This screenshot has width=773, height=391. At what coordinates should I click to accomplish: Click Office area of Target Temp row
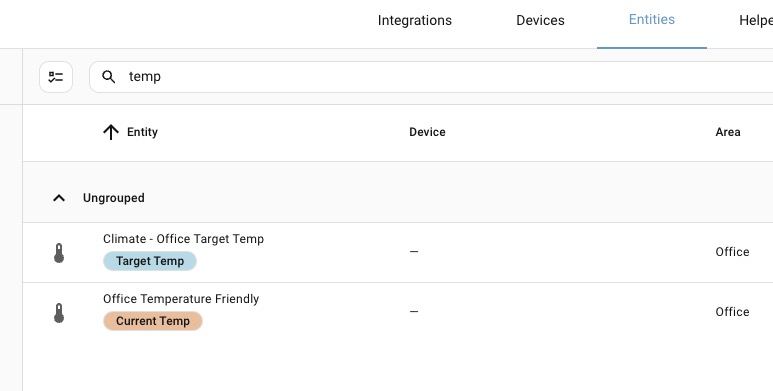click(732, 252)
